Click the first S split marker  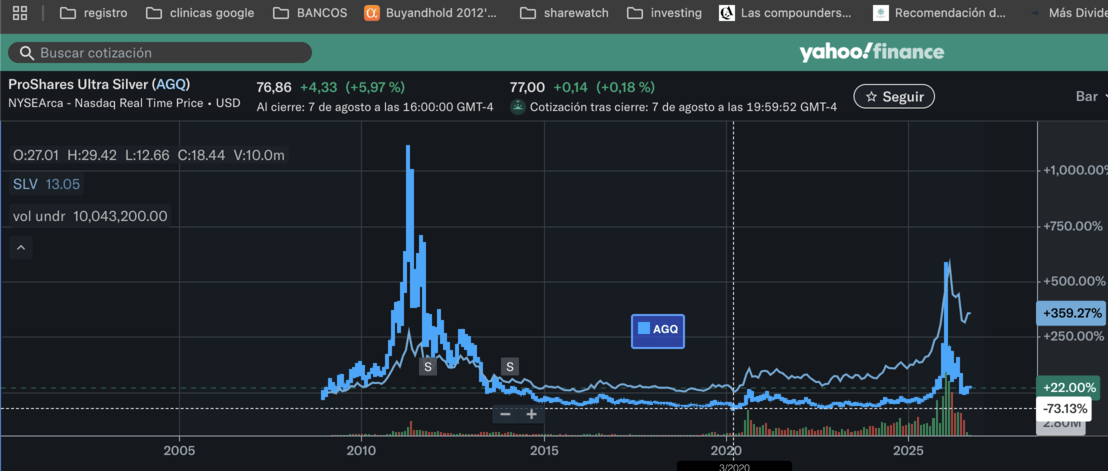[428, 366]
